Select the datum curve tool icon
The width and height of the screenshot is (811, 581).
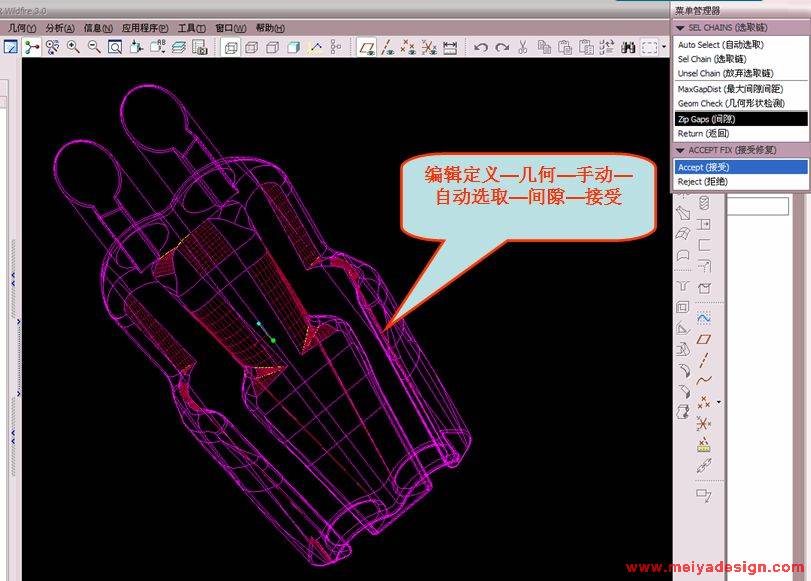click(x=704, y=381)
